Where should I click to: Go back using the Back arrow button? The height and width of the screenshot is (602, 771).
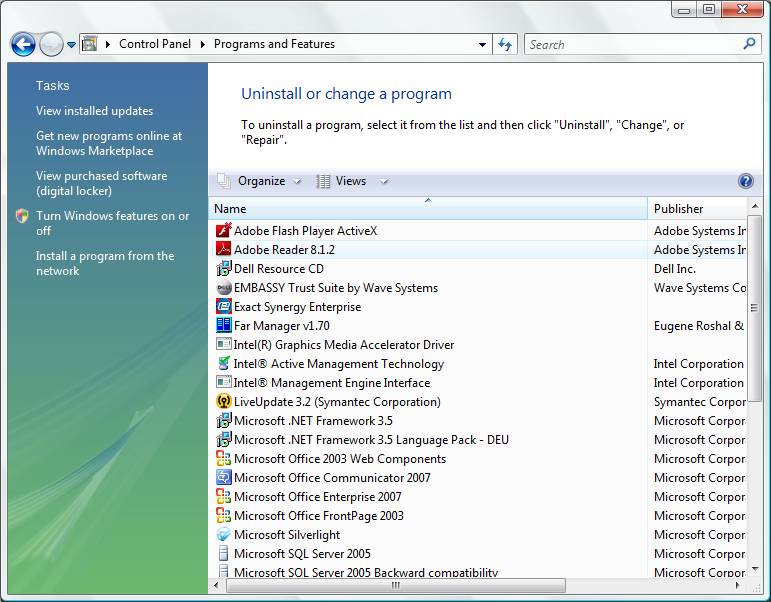23,44
